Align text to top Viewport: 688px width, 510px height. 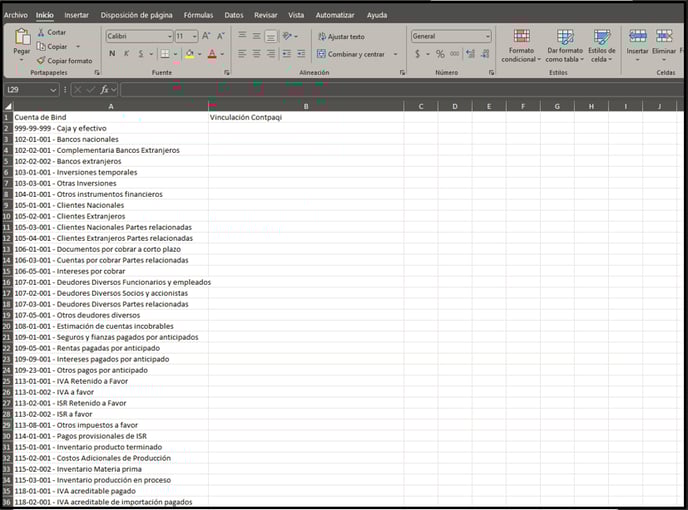(x=242, y=36)
